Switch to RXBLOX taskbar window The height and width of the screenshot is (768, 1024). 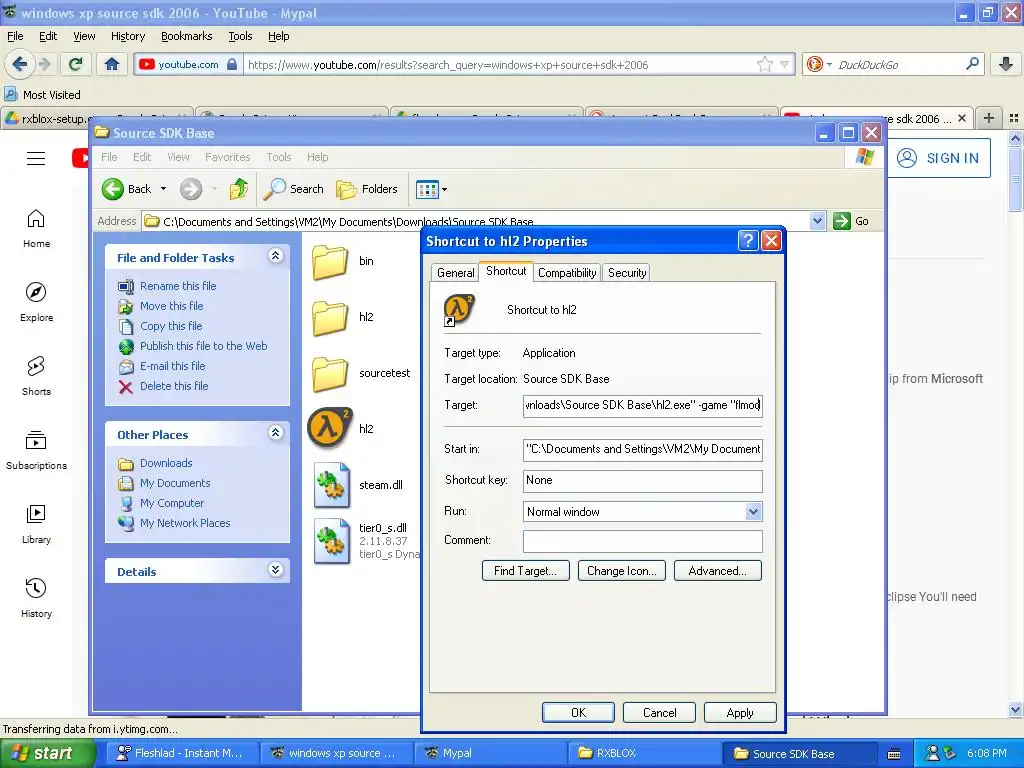point(643,753)
